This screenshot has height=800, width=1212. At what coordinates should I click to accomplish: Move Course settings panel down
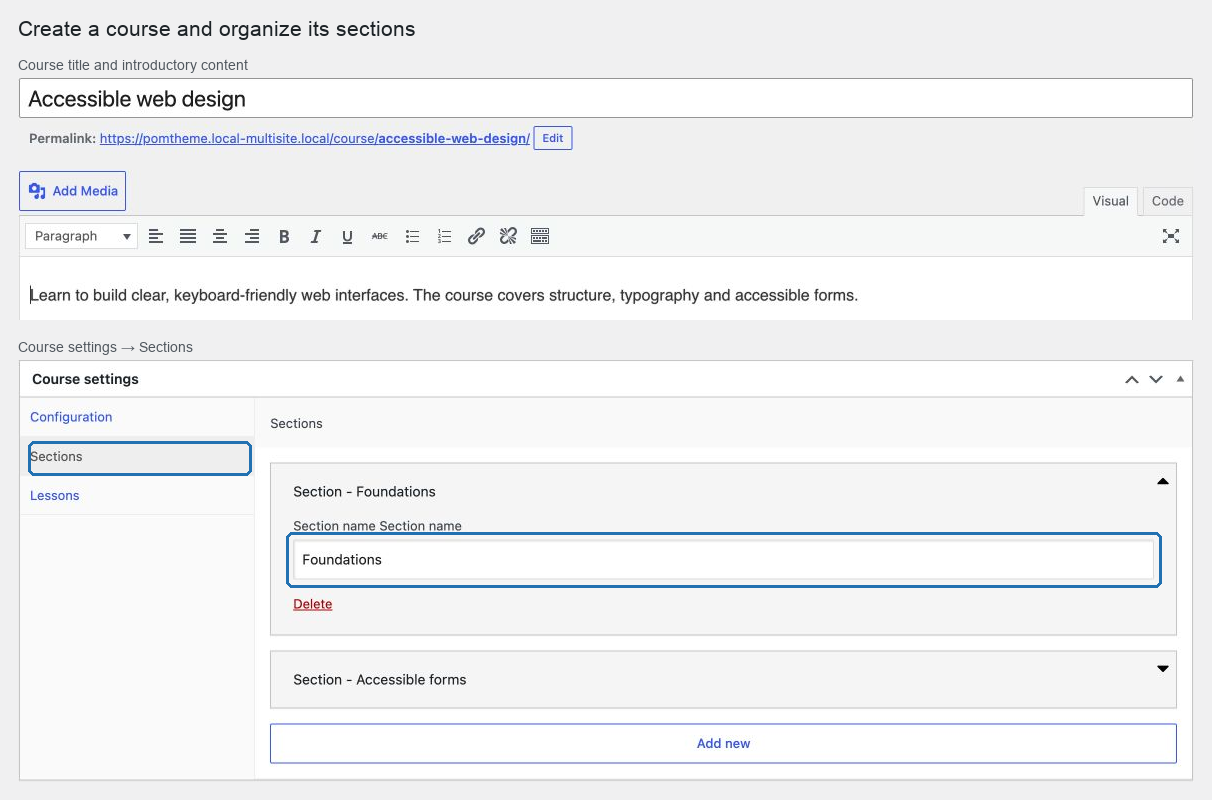tap(1156, 380)
